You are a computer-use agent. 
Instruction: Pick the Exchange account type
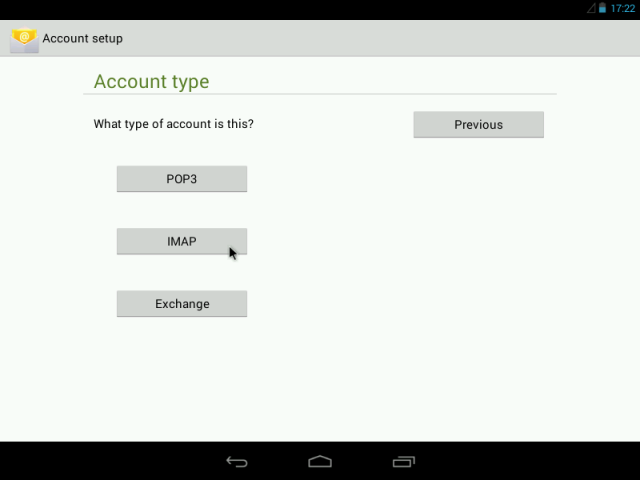tap(182, 304)
